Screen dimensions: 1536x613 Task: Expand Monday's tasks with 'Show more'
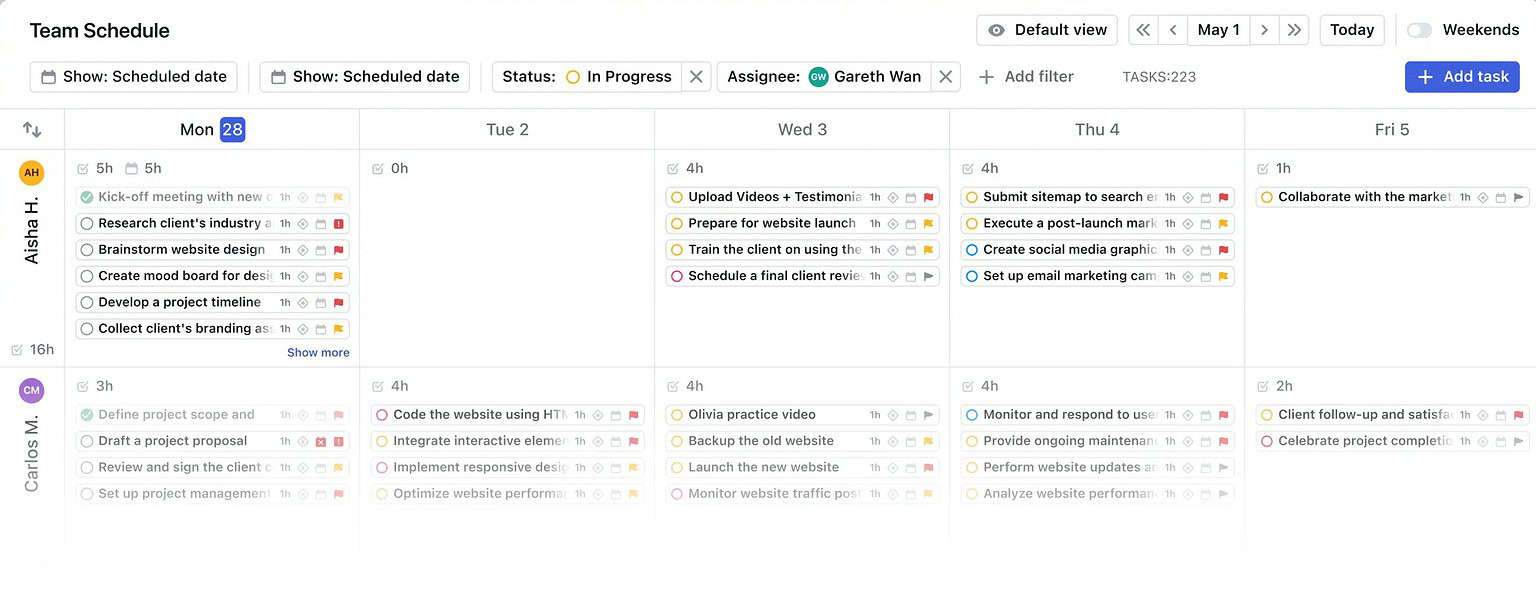point(318,352)
